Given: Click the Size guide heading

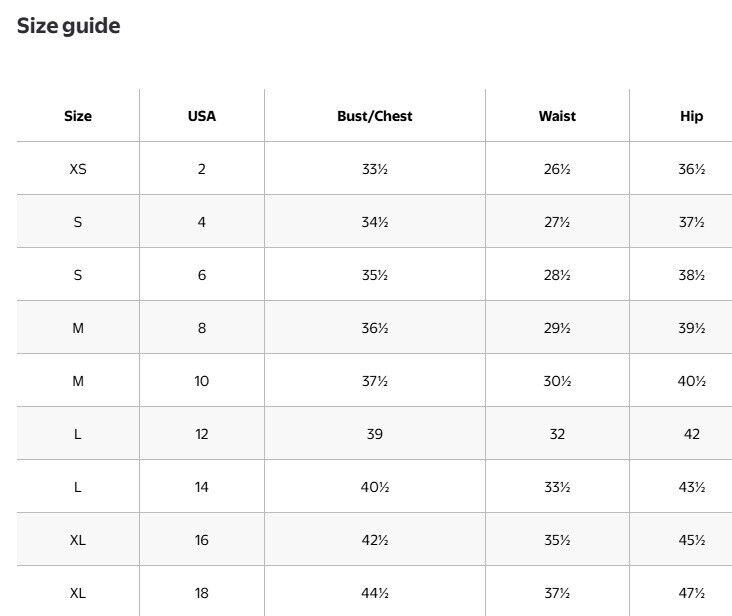Looking at the screenshot, I should [x=69, y=26].
